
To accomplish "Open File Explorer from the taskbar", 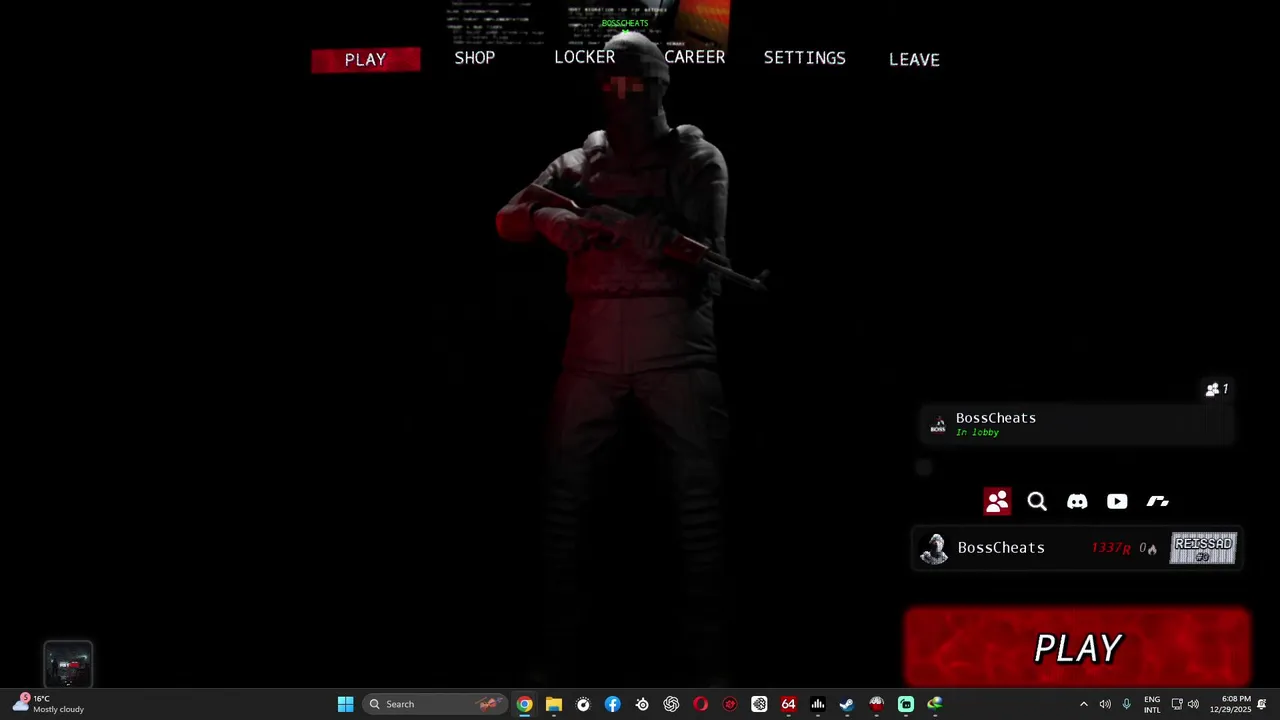I will pos(554,704).
